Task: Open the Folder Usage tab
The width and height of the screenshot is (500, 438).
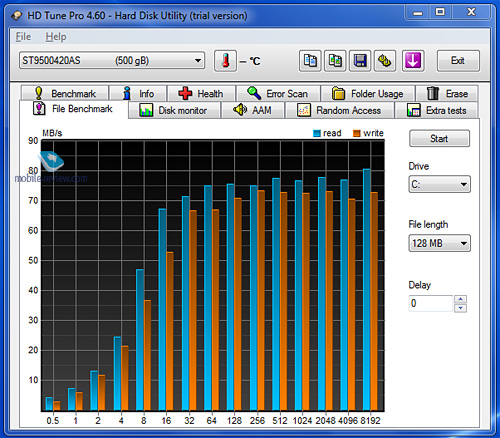Action: [x=368, y=93]
